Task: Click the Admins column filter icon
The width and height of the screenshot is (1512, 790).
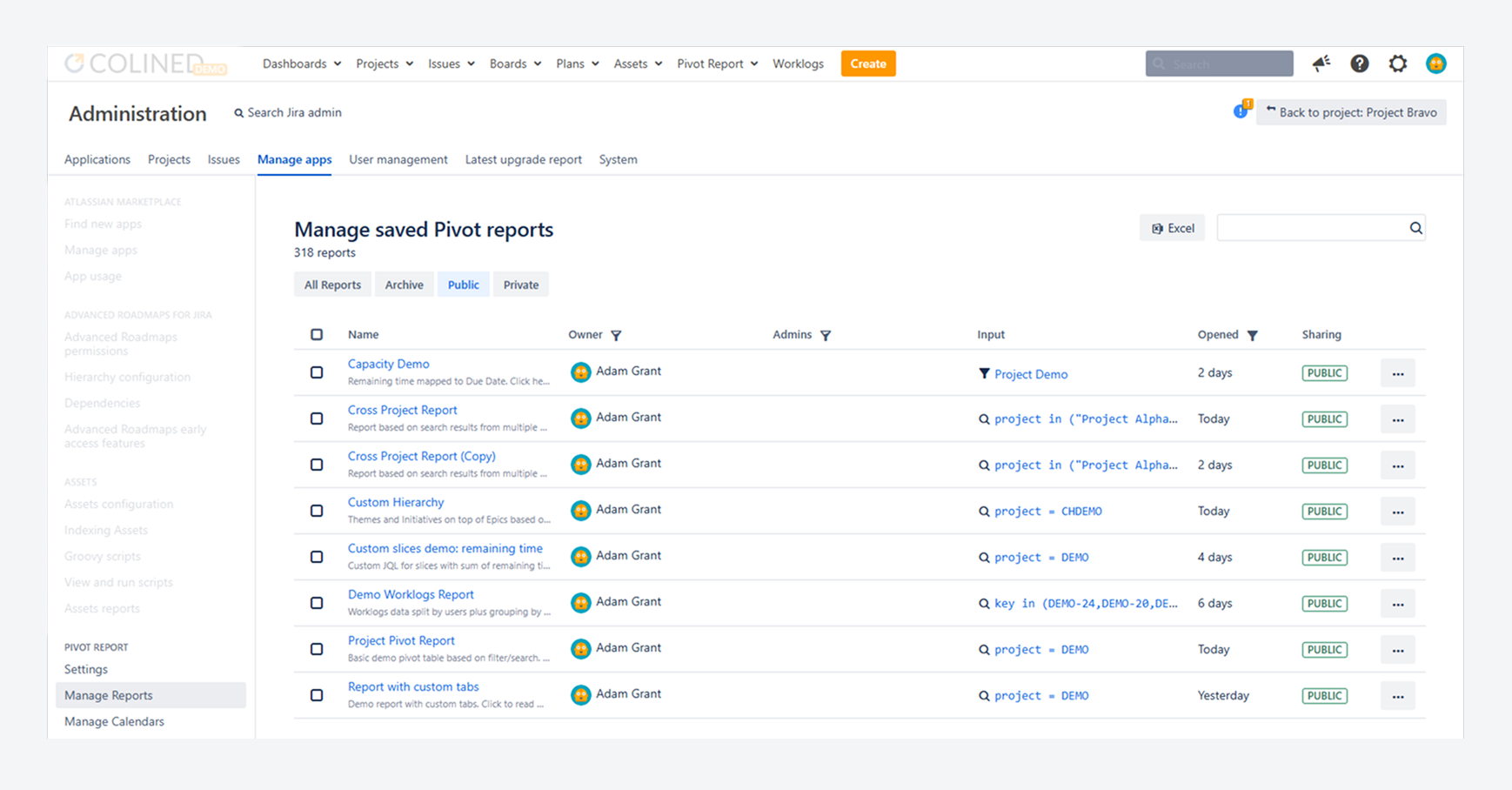Action: 826,335
